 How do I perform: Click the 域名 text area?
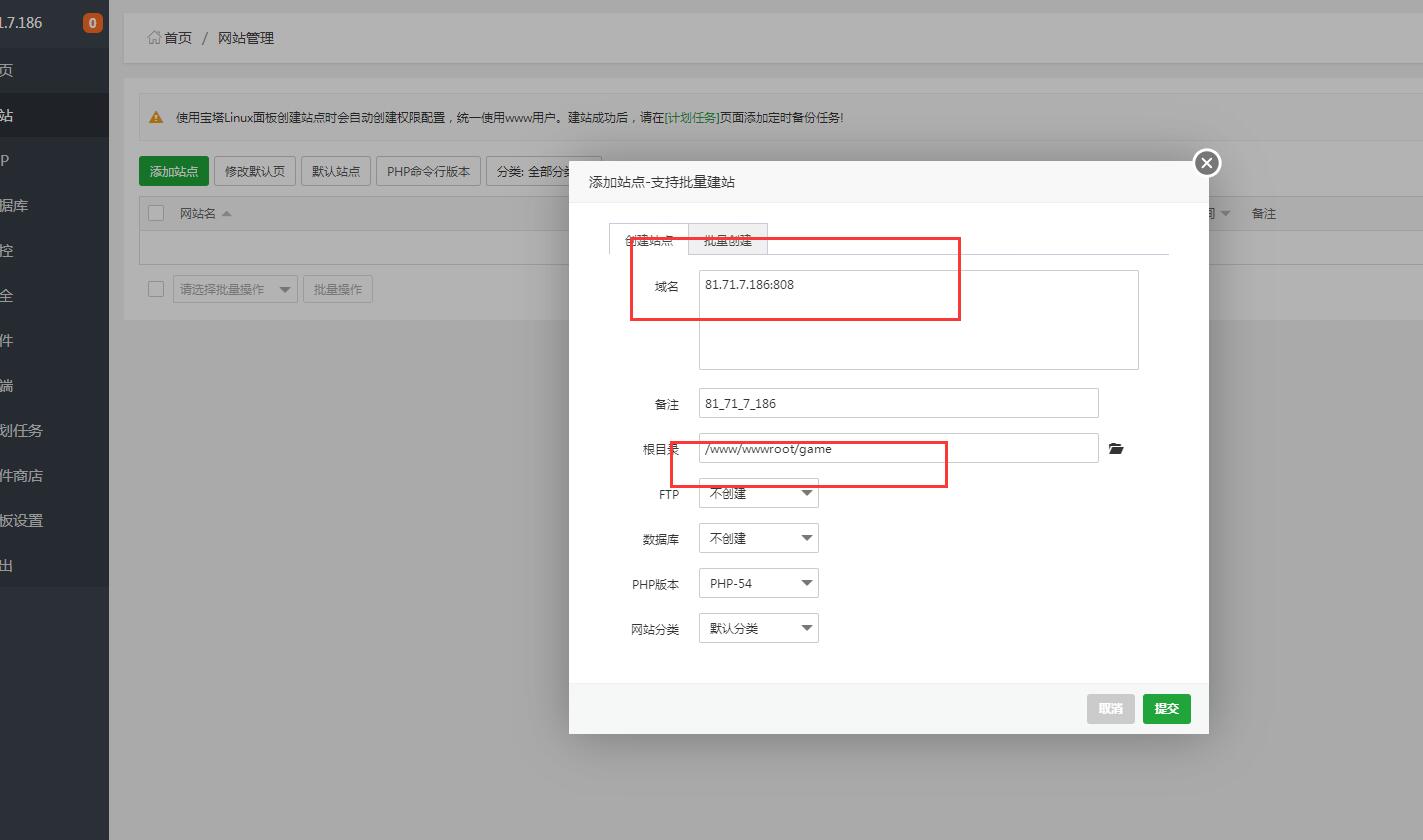[918, 320]
